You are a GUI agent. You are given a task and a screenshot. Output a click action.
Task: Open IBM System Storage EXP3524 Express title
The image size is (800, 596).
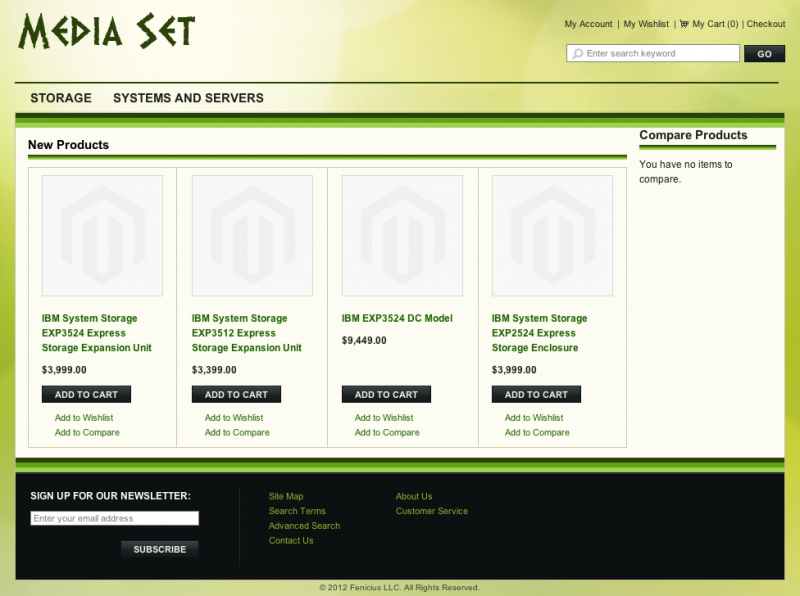point(97,333)
